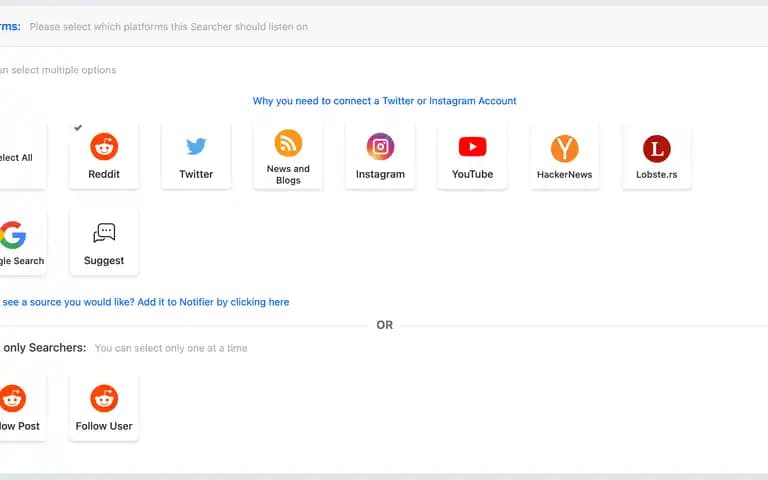The image size is (768, 480).
Task: Select the YouTube platform icon
Action: click(472, 146)
